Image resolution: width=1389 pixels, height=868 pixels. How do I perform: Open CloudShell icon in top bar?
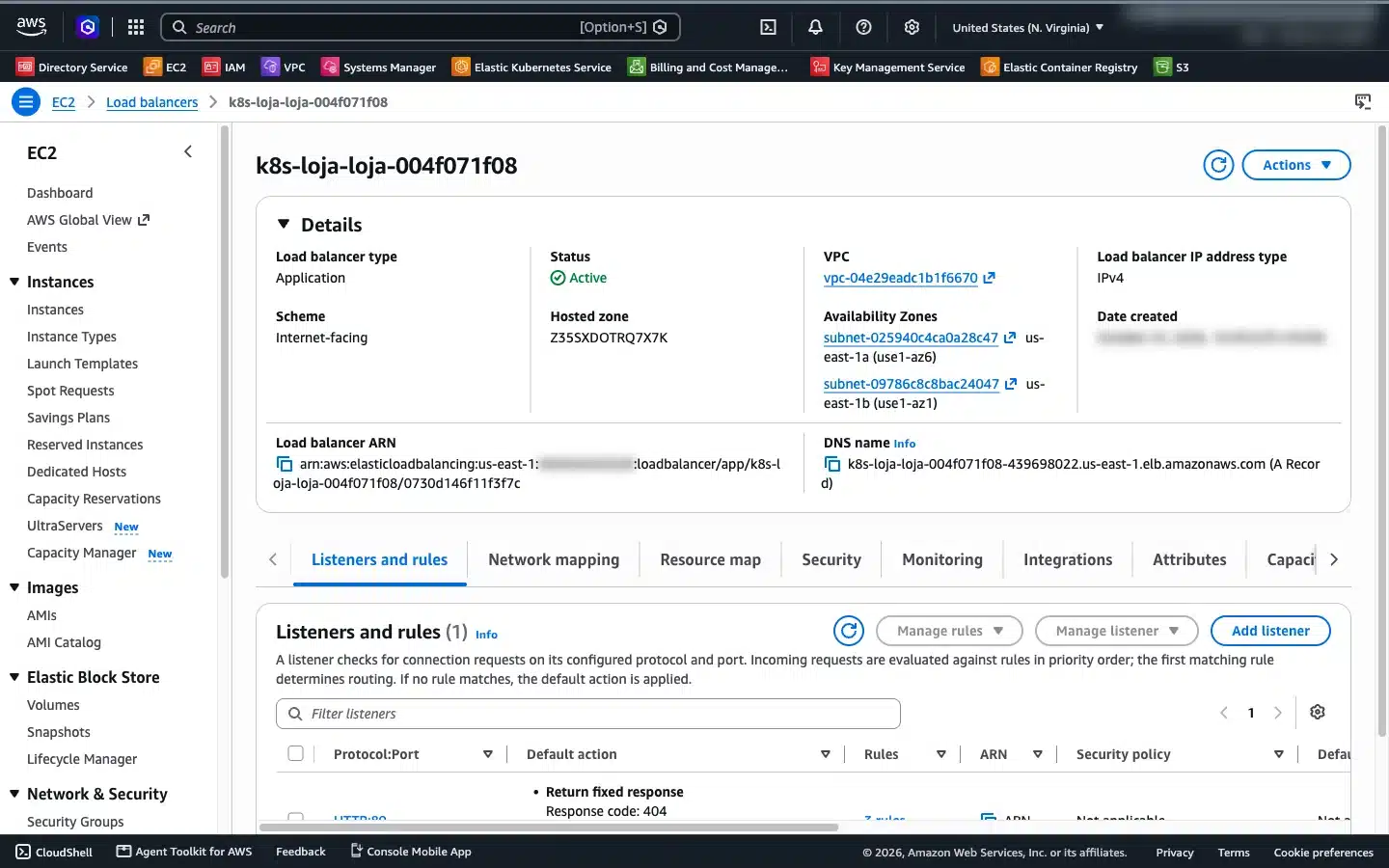click(768, 27)
